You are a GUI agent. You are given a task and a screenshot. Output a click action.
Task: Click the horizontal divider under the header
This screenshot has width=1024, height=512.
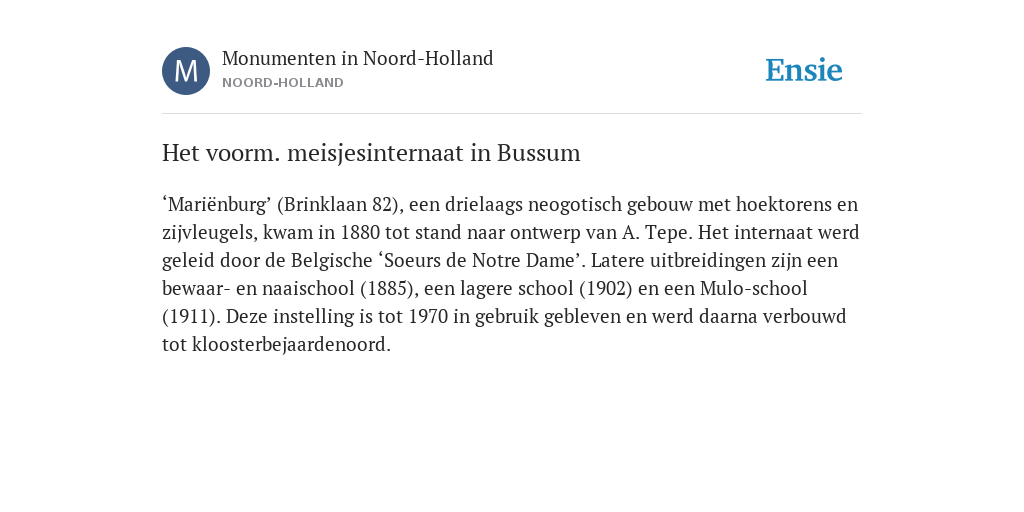(512, 114)
